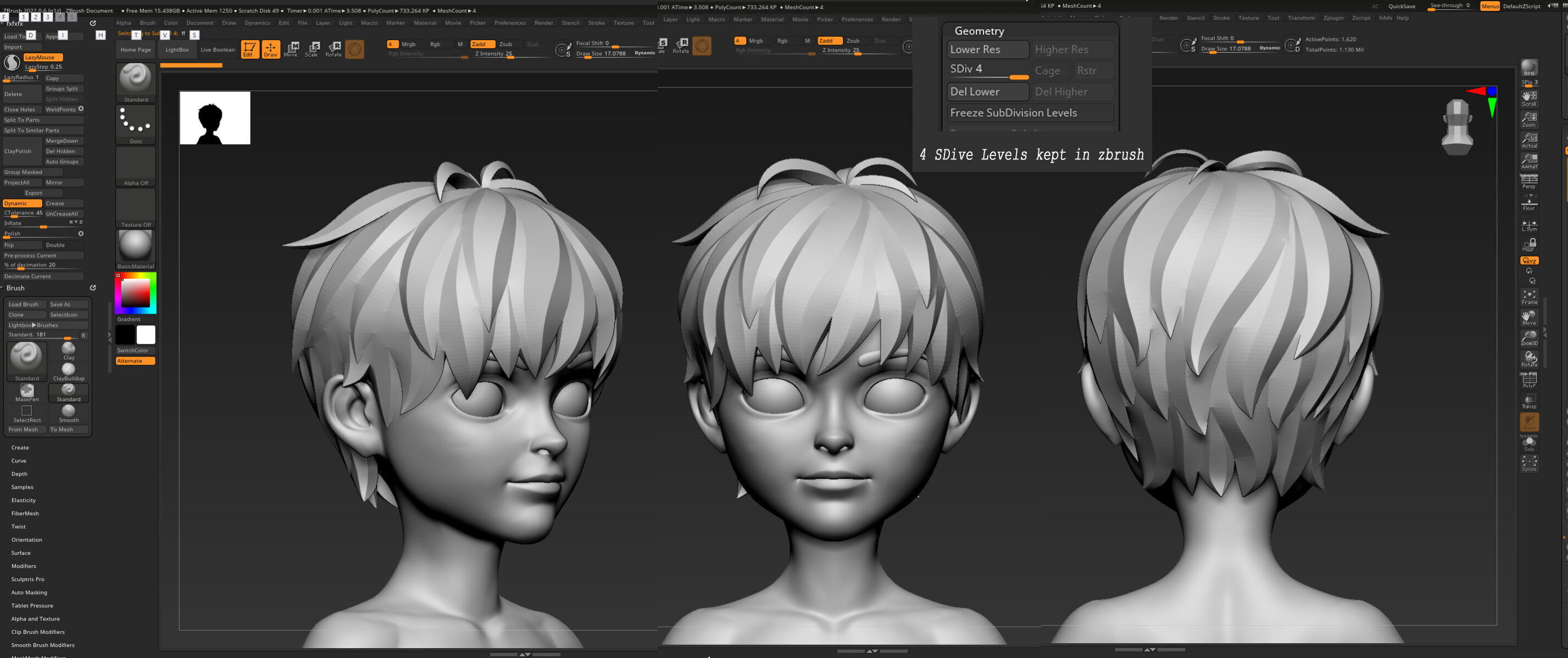Select the Zoom canvas tool
The image size is (1568, 658).
[x=1529, y=119]
